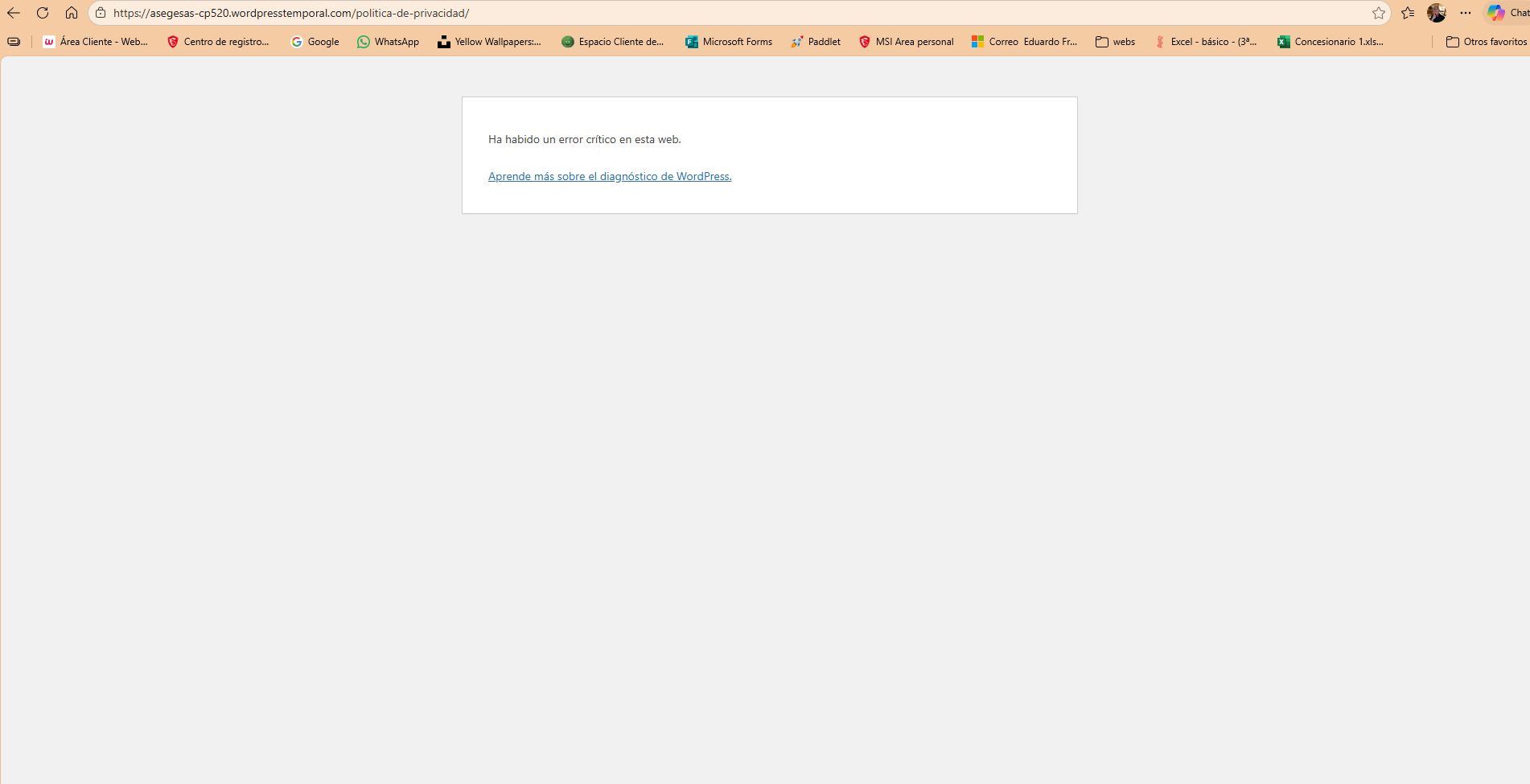
Task: Open browser settings and more menu
Action: click(1466, 13)
